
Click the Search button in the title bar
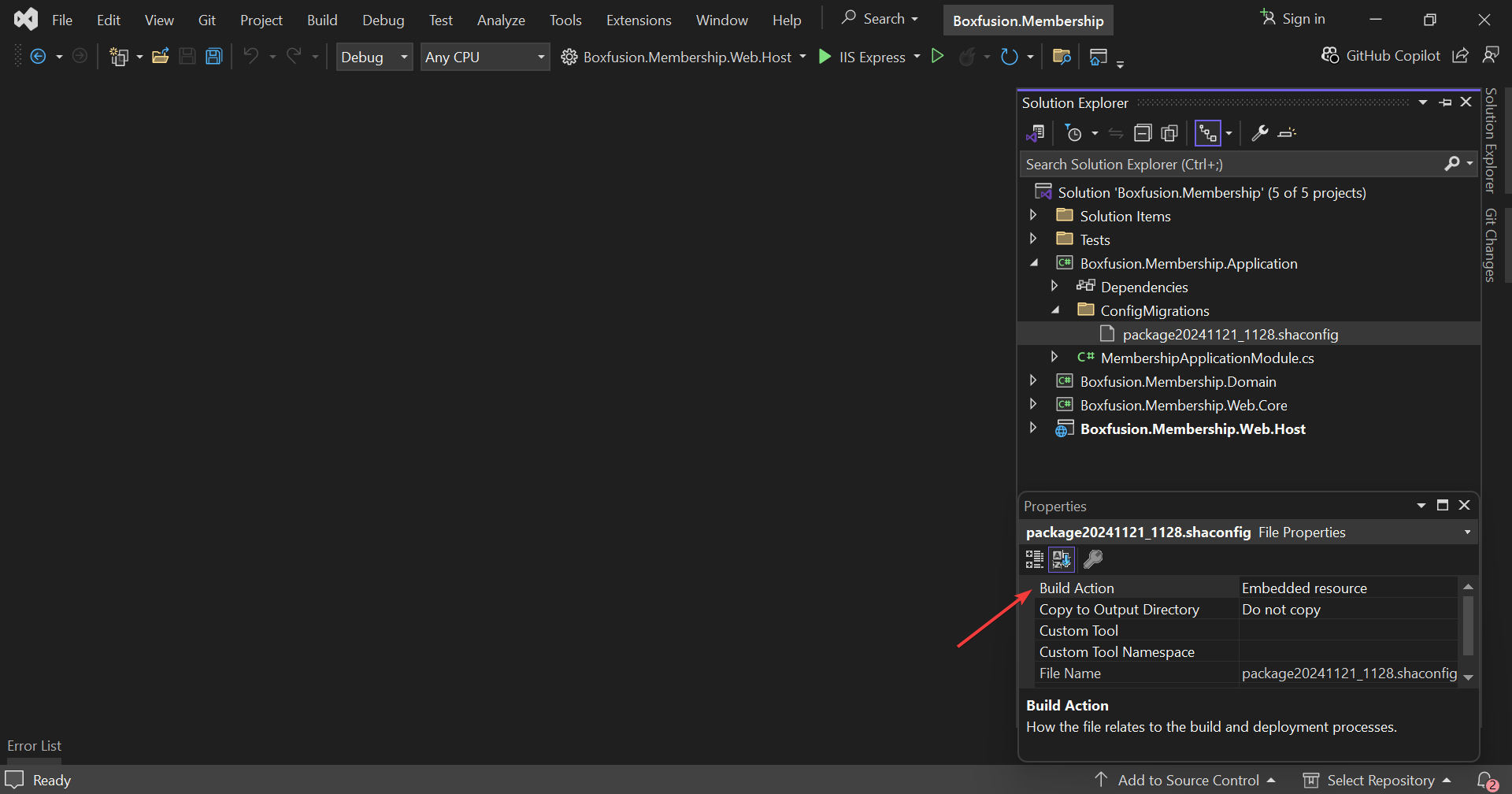coord(879,18)
